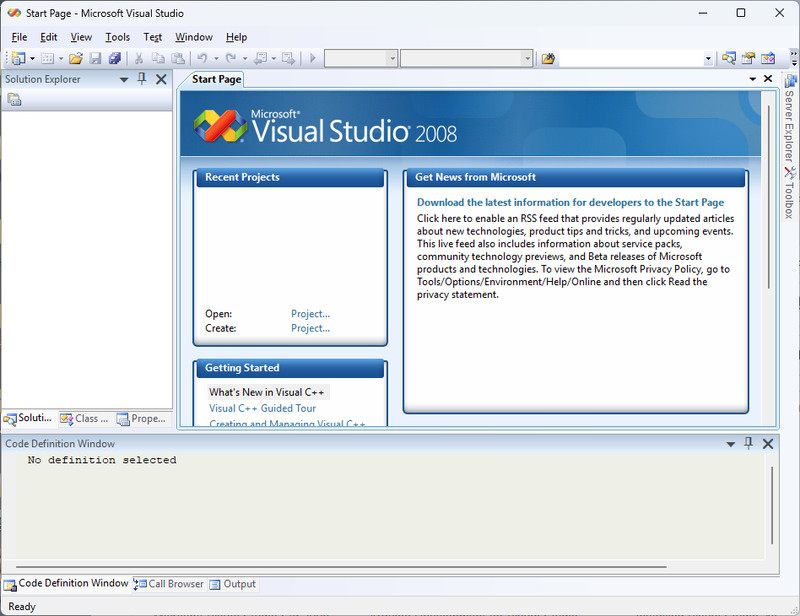
Task: Switch to the Solution Explorer bottom tab
Action: 28,418
